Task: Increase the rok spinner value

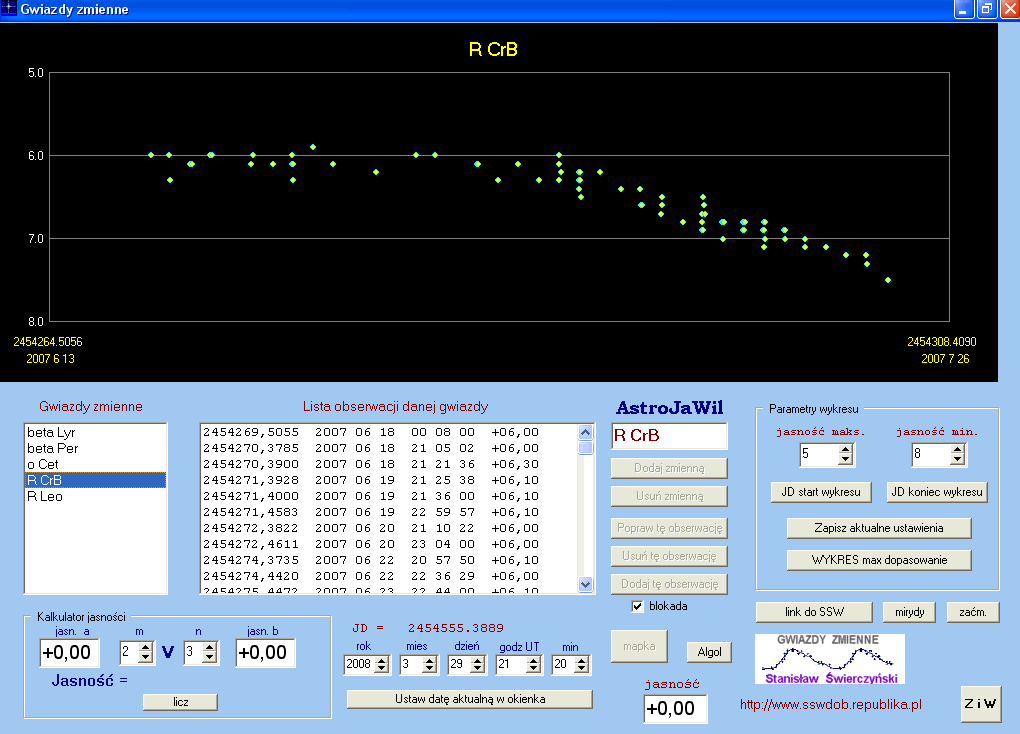Action: pyautogui.click(x=382, y=659)
